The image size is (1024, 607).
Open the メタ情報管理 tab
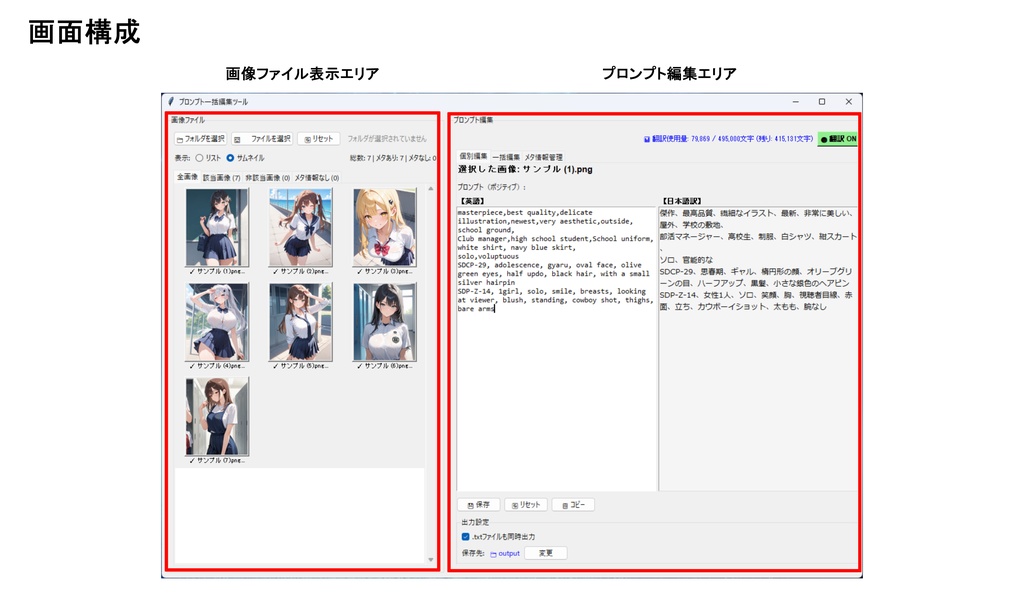coord(543,157)
